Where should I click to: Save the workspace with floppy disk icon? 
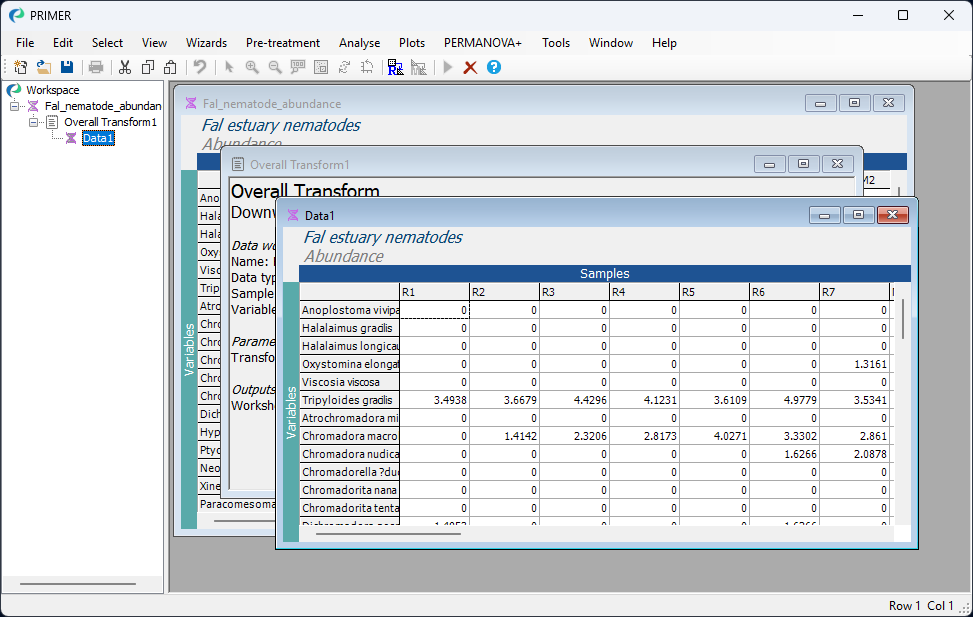pos(67,67)
